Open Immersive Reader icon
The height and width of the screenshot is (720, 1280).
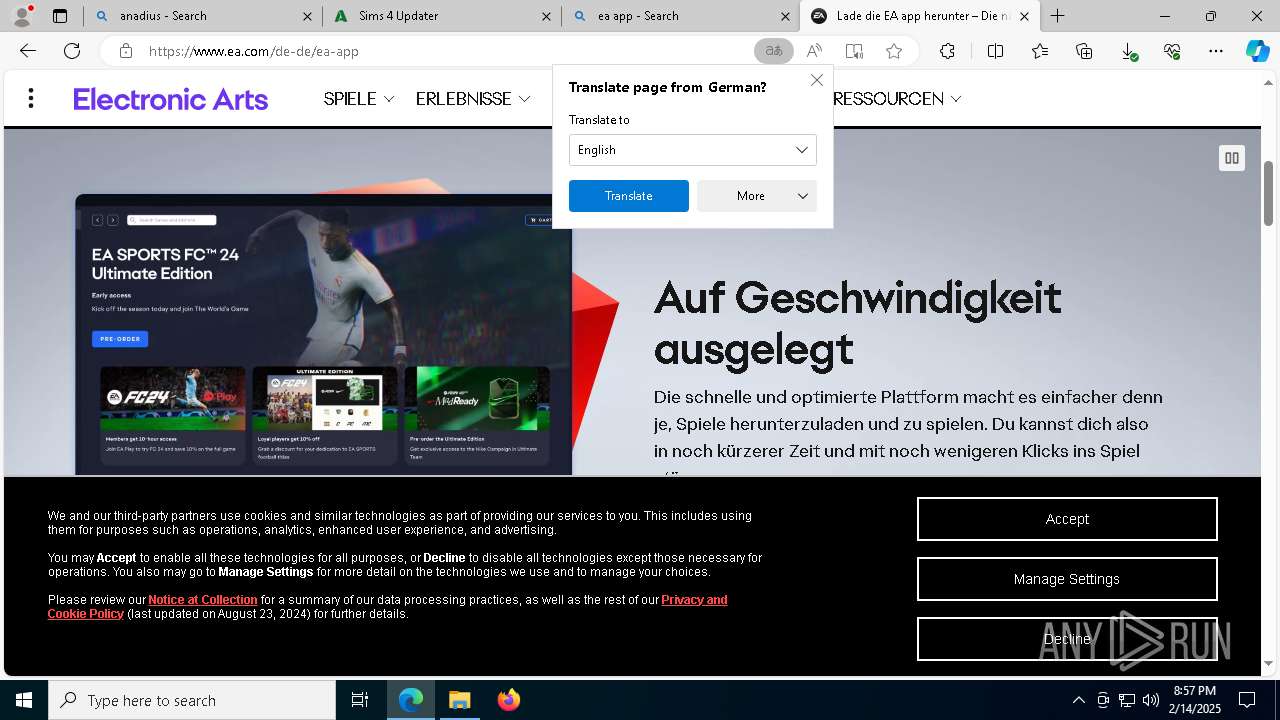pos(854,51)
